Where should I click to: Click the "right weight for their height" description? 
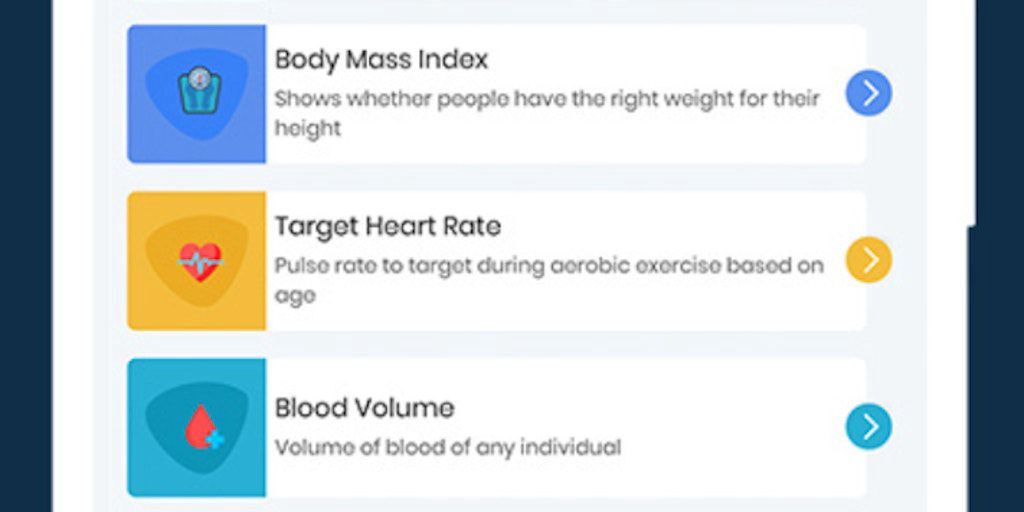click(546, 112)
